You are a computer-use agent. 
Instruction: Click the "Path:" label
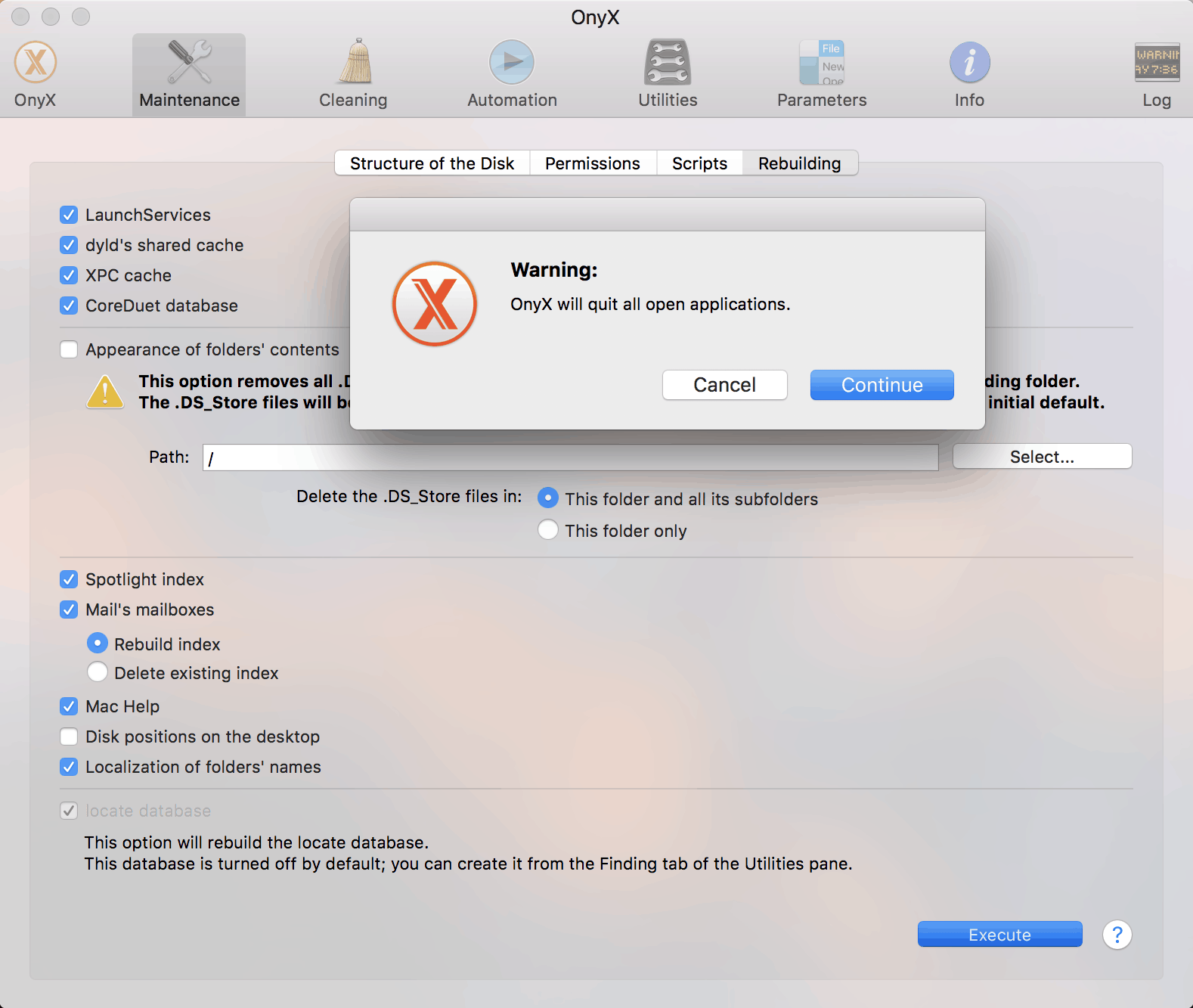point(169,457)
